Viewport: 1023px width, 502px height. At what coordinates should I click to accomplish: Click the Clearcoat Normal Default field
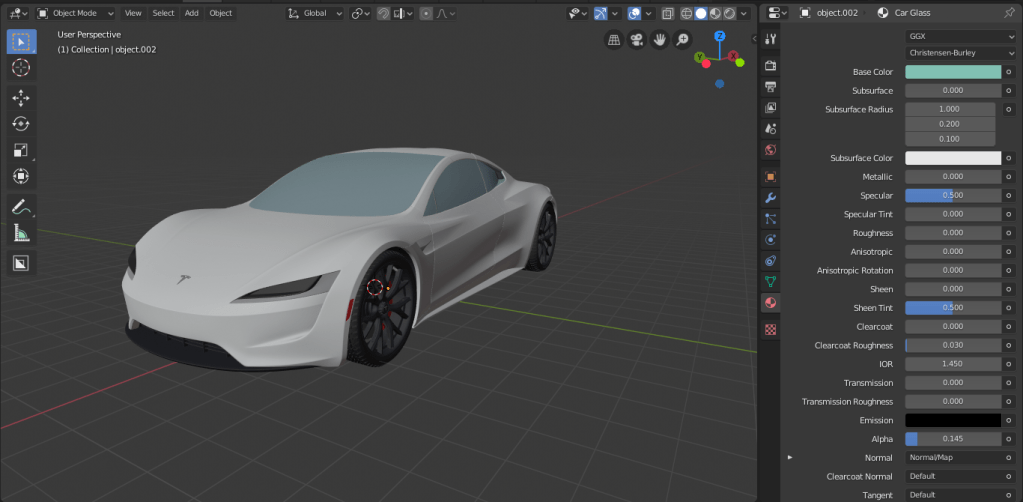[x=953, y=476]
